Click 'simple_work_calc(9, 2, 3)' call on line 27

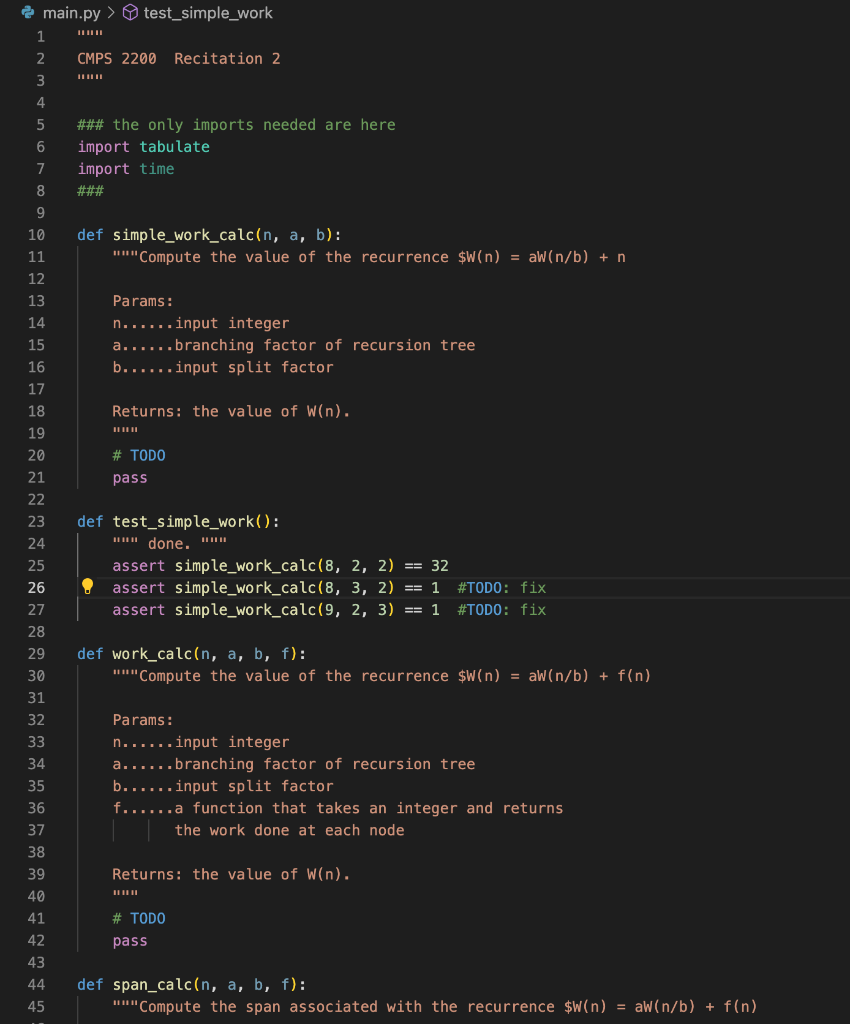click(285, 610)
